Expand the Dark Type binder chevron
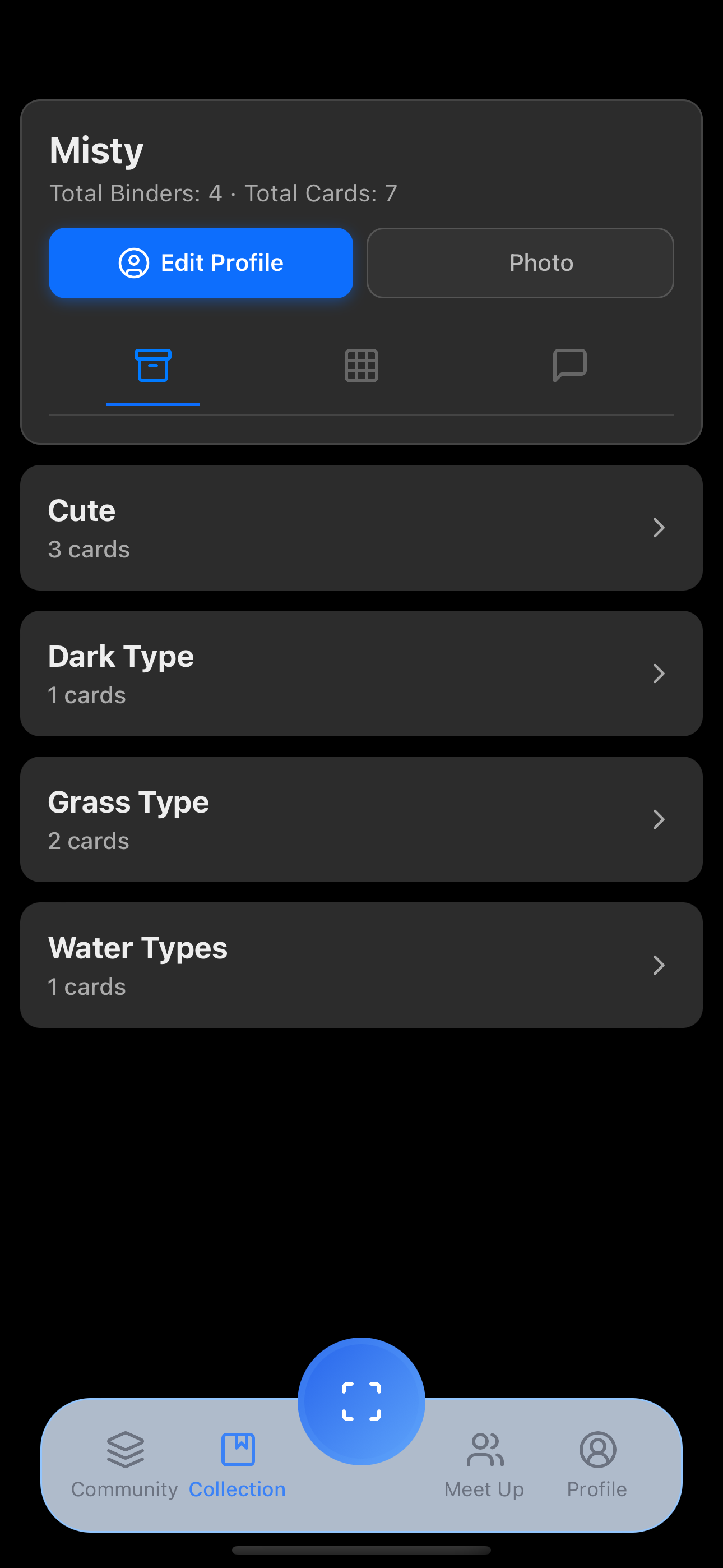Viewport: 723px width, 1568px height. [659, 673]
